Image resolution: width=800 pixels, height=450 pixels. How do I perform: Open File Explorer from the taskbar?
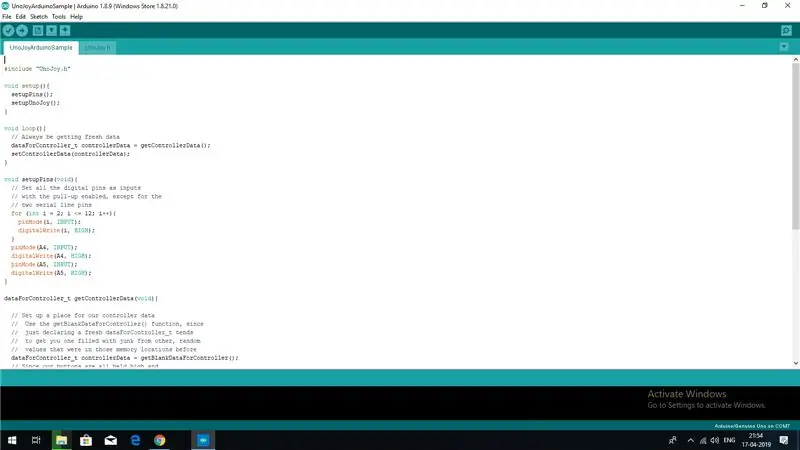(61, 440)
